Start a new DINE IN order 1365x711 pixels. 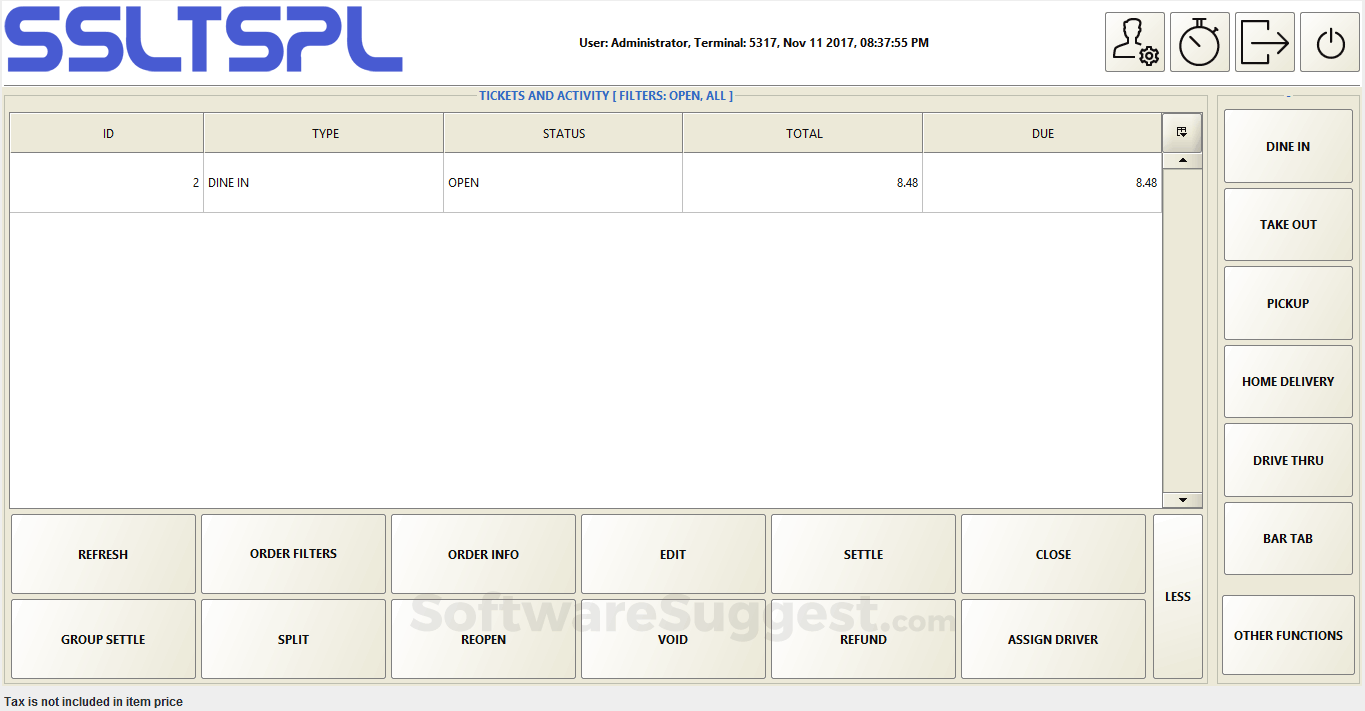point(1287,146)
